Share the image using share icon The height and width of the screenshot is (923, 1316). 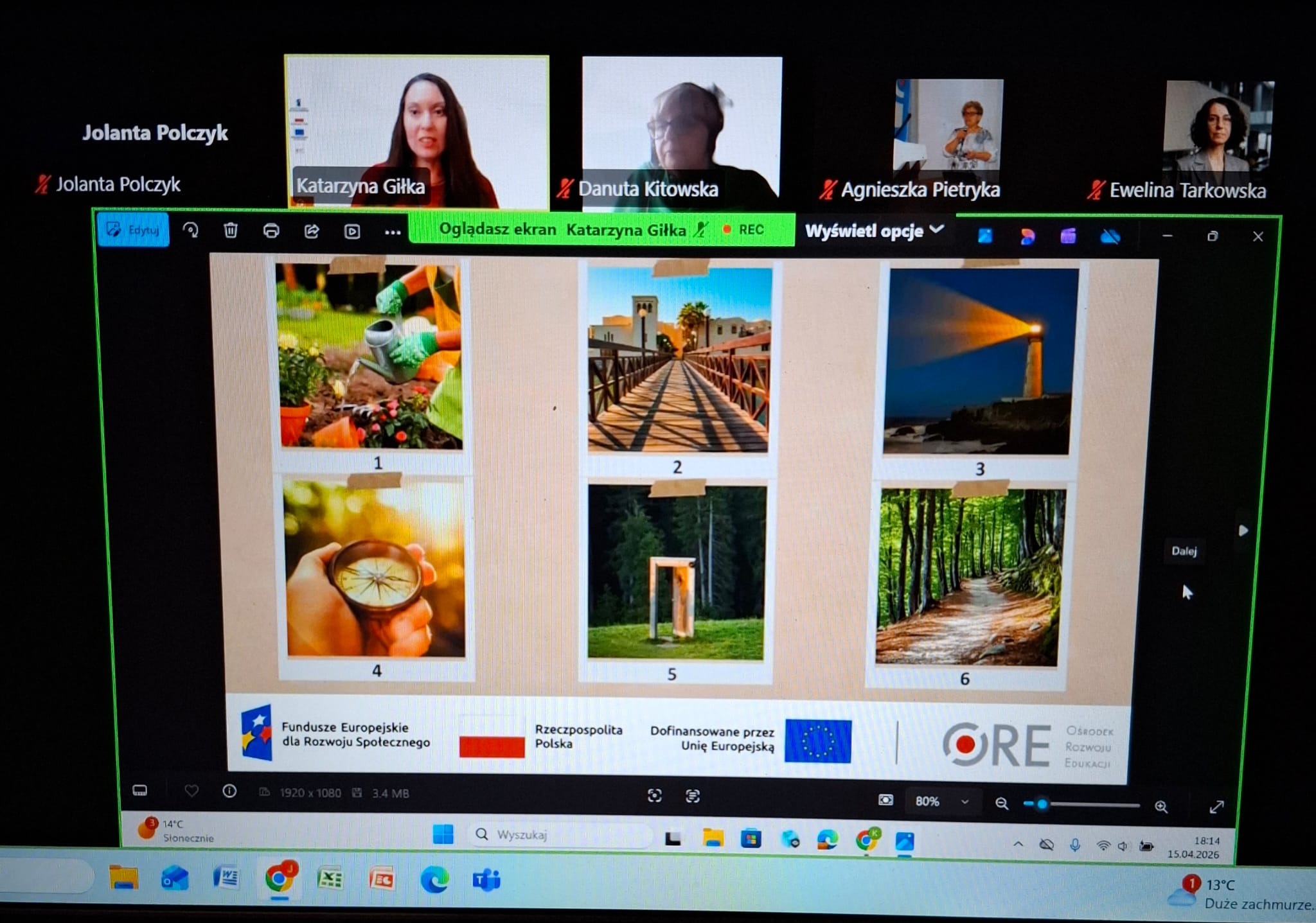click(312, 231)
